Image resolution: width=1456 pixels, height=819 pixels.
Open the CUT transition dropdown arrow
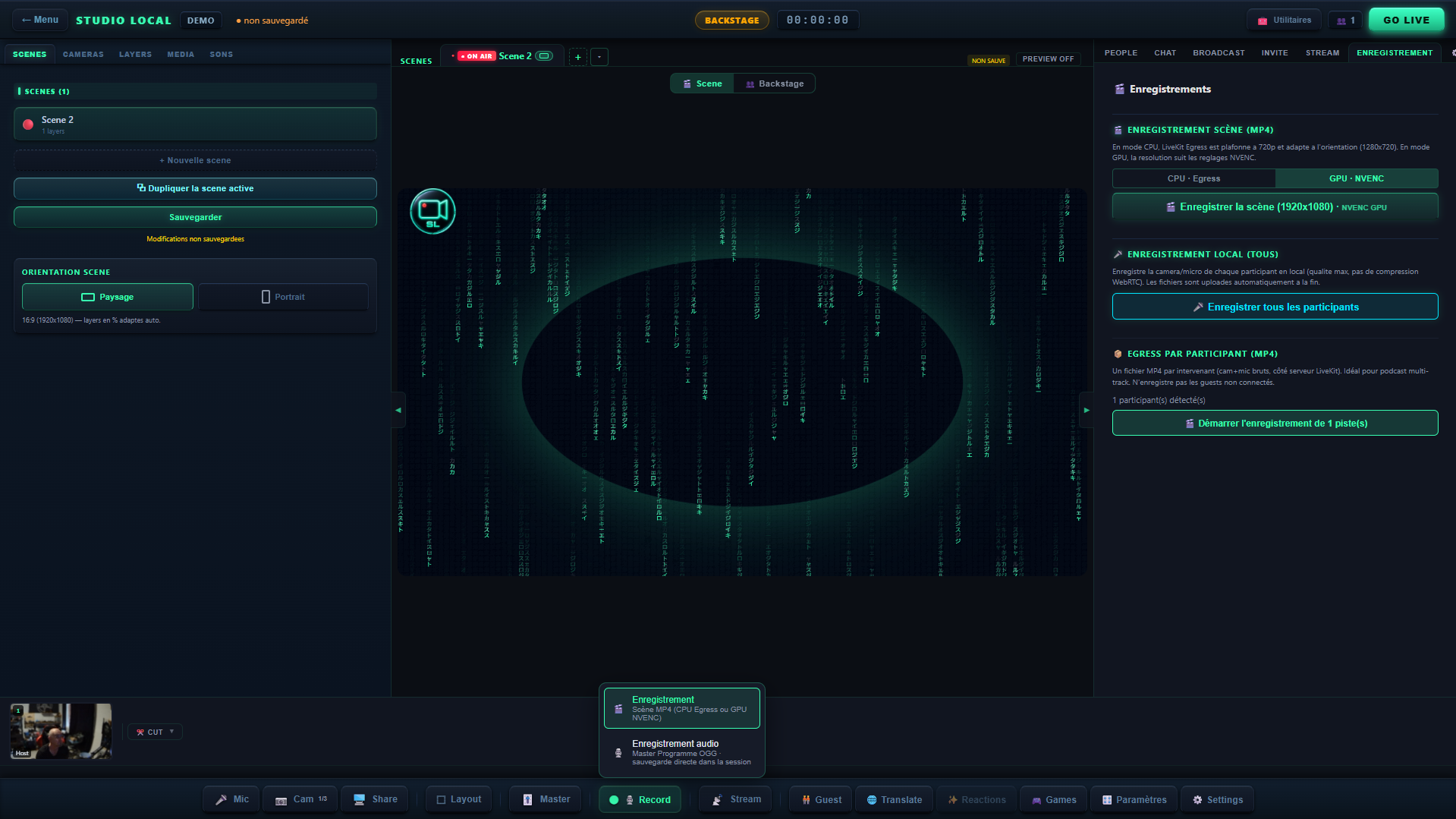pyautogui.click(x=172, y=732)
